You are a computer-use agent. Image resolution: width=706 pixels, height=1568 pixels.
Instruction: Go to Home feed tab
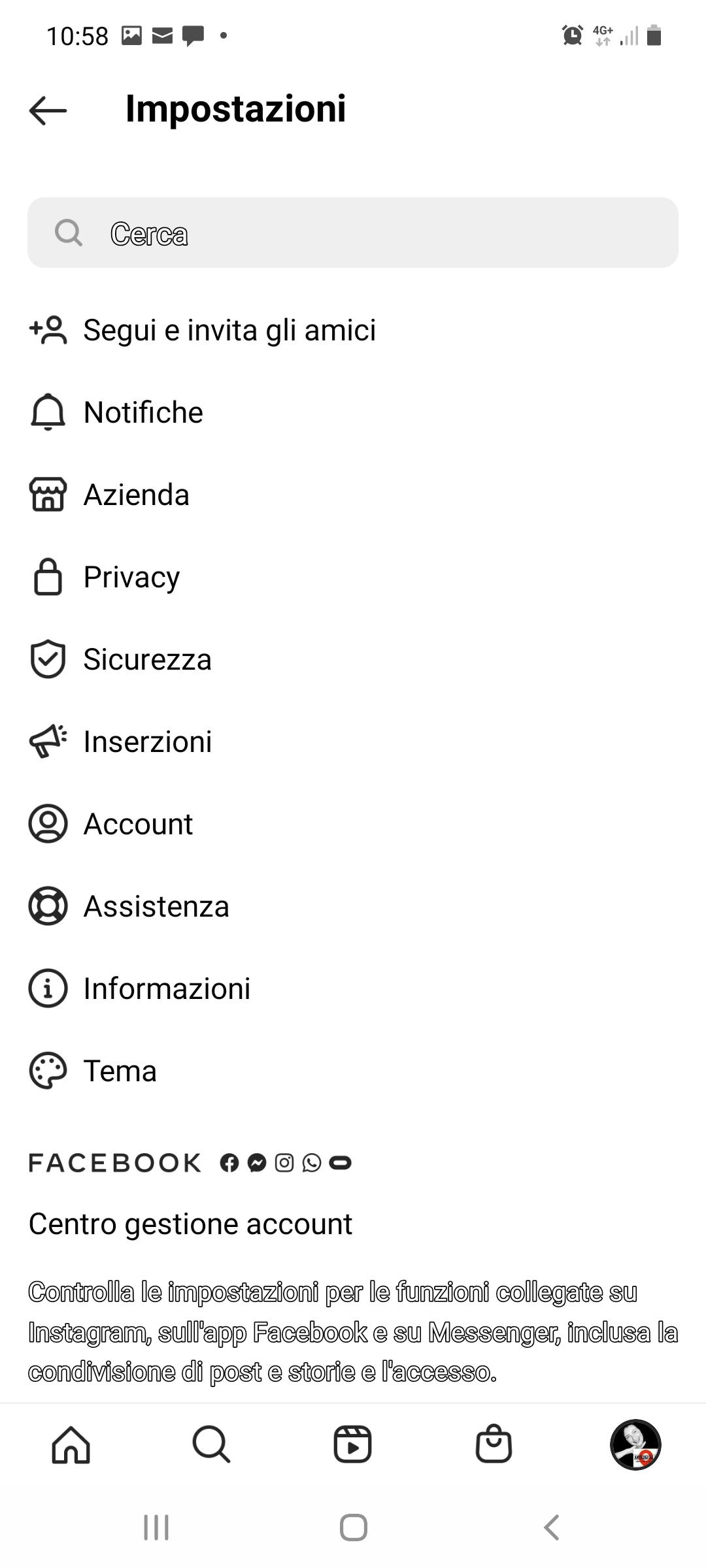(71, 1445)
